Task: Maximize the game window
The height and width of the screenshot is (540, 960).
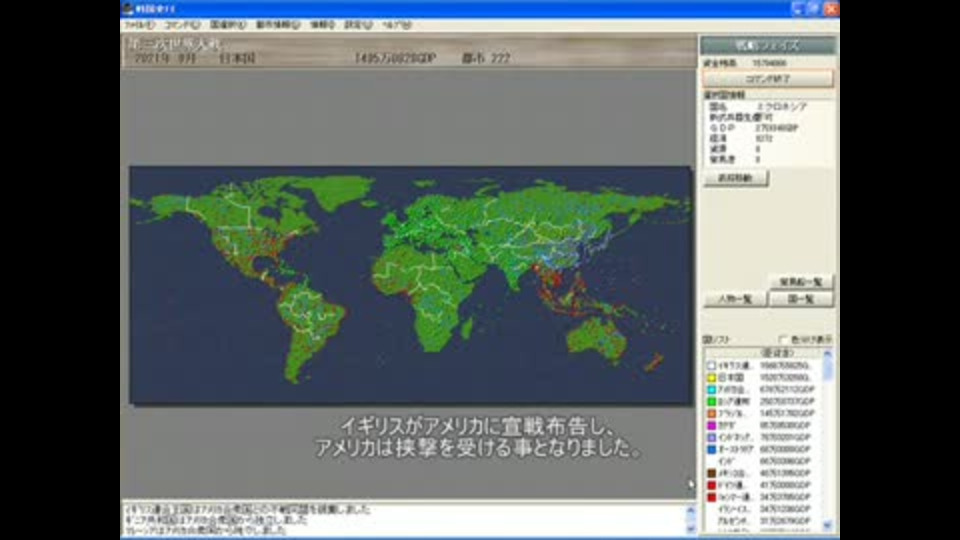Action: point(814,9)
